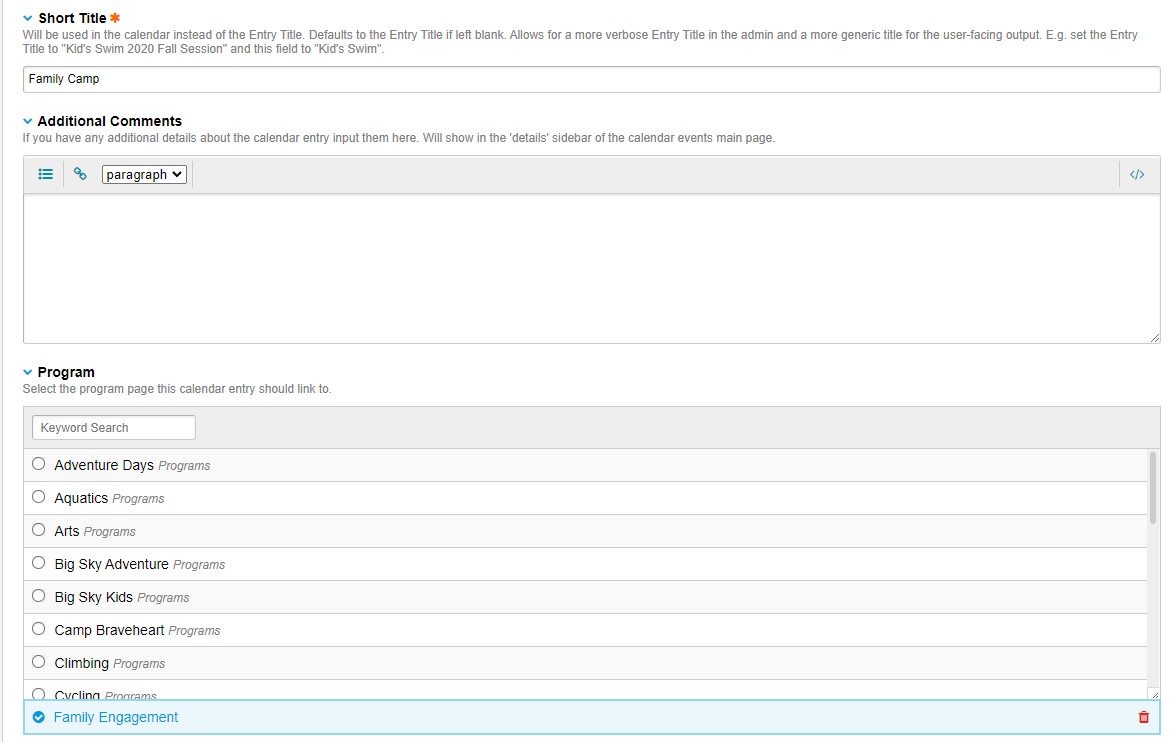Toggle the HTML source code view icon
The height and width of the screenshot is (742, 1171).
pyautogui.click(x=1137, y=174)
